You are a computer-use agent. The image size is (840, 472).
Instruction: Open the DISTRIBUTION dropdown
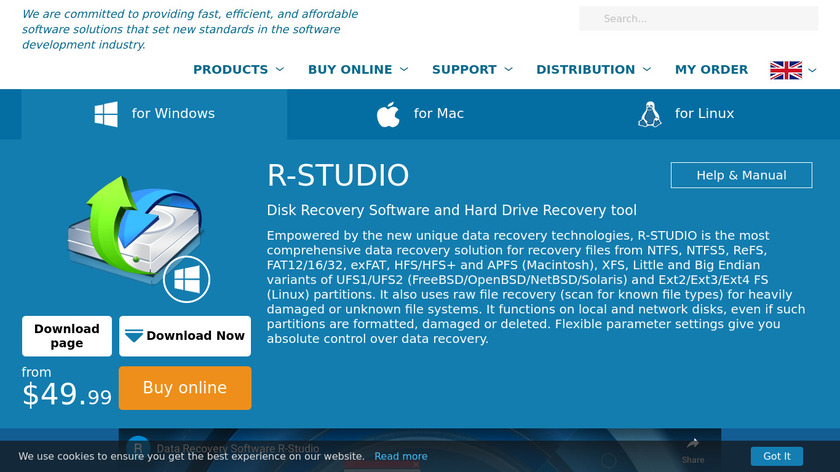593,70
